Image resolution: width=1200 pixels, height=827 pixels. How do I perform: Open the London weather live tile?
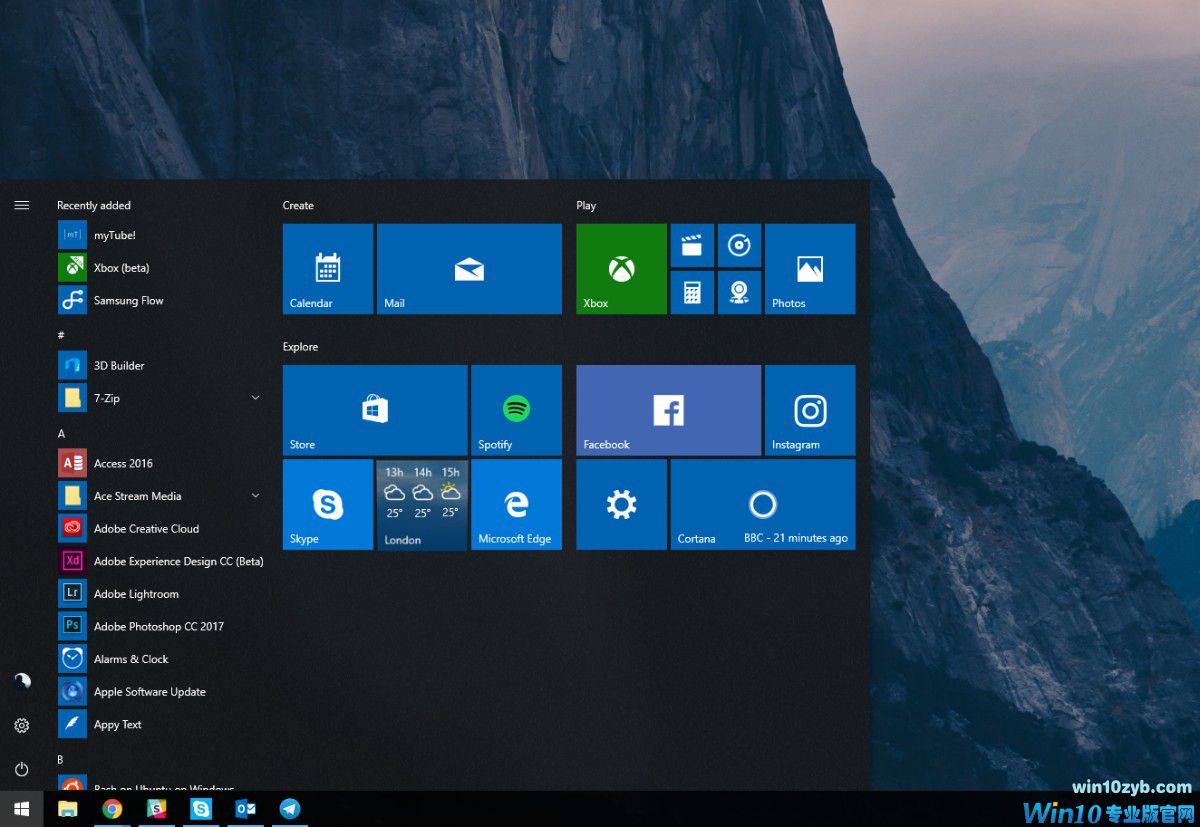(421, 504)
